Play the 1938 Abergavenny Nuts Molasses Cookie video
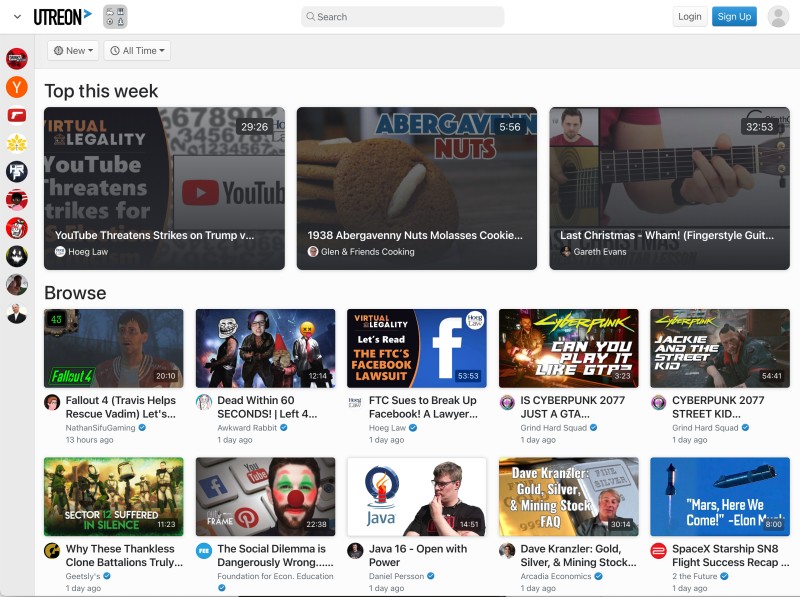Image resolution: width=800 pixels, height=597 pixels. pos(417,188)
